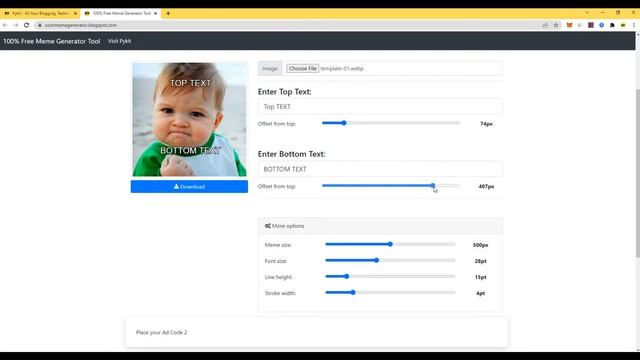Screen dimensions: 640x360
Task: Click the site address in the URL bar
Action: click(81, 25)
